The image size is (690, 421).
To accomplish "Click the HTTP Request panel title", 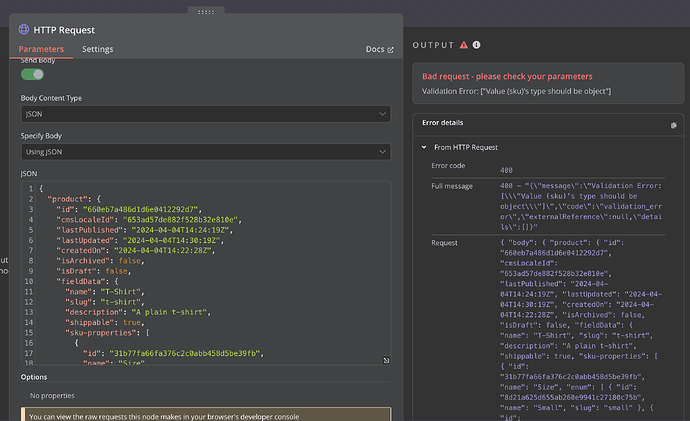I will pos(64,30).
